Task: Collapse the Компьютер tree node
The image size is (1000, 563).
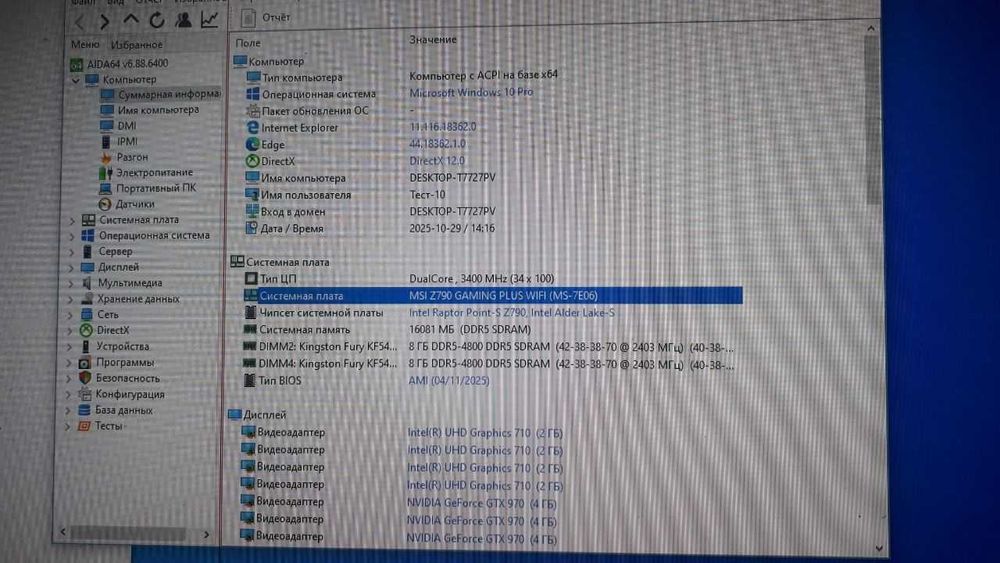Action: (x=76, y=80)
